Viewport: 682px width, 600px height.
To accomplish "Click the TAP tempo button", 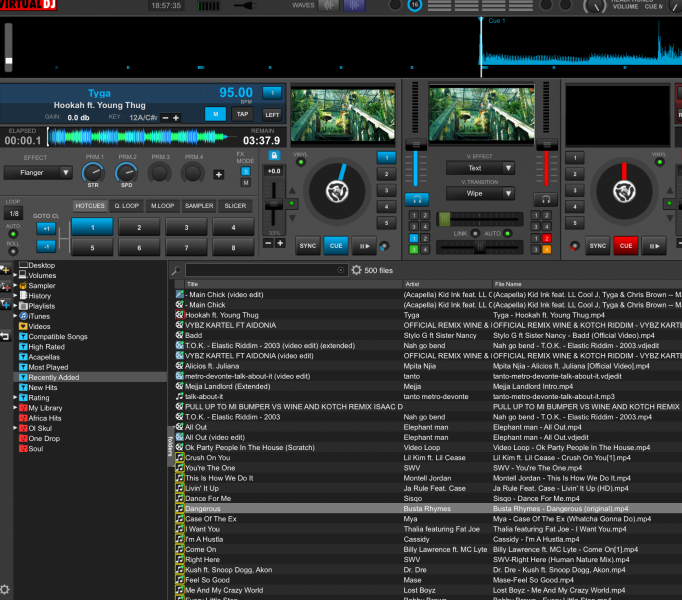I will coord(242,114).
